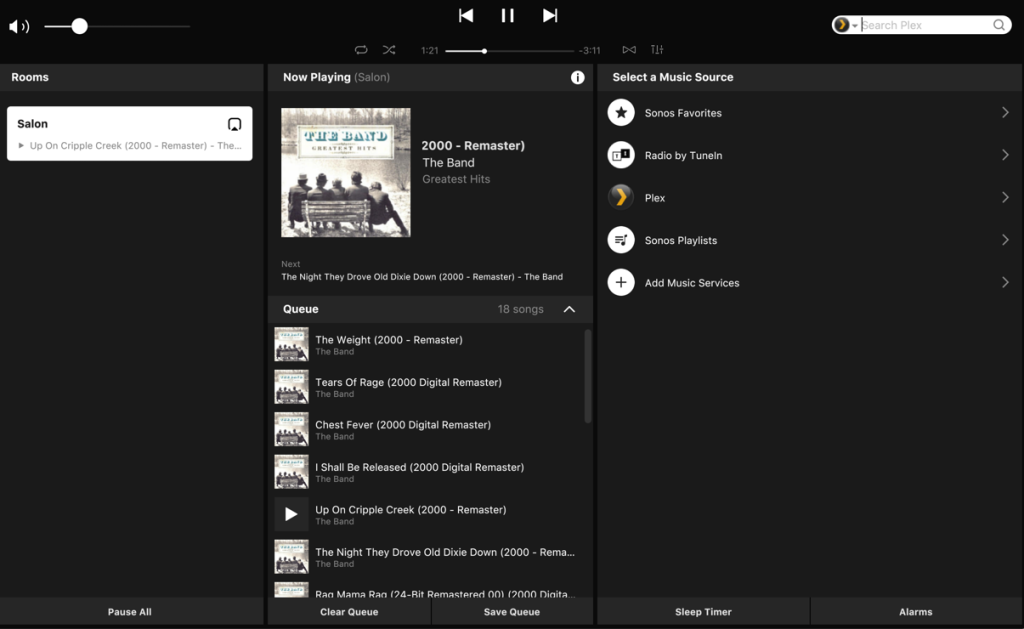
Task: Open Radio by TuneIn source
Action: (810, 155)
